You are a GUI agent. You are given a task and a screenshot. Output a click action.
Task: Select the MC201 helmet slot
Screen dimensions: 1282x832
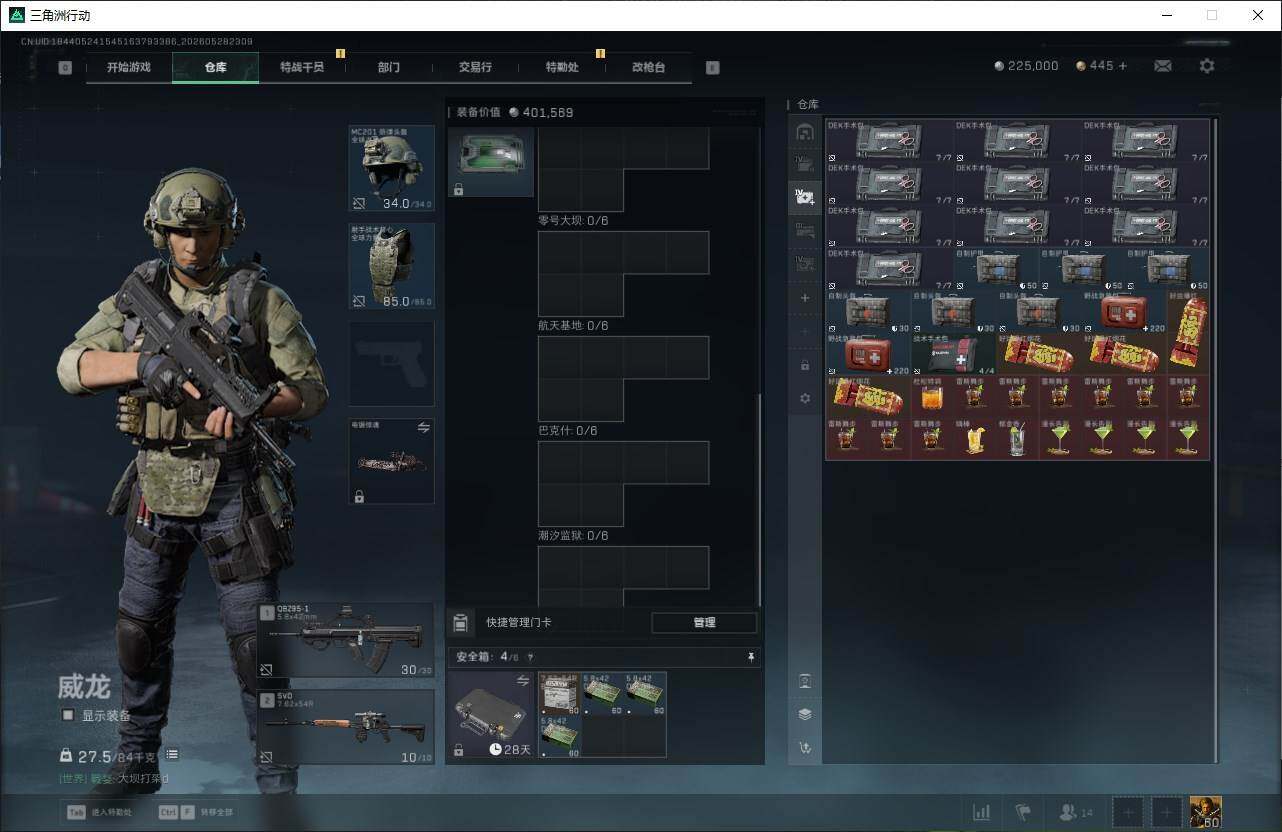(x=391, y=169)
